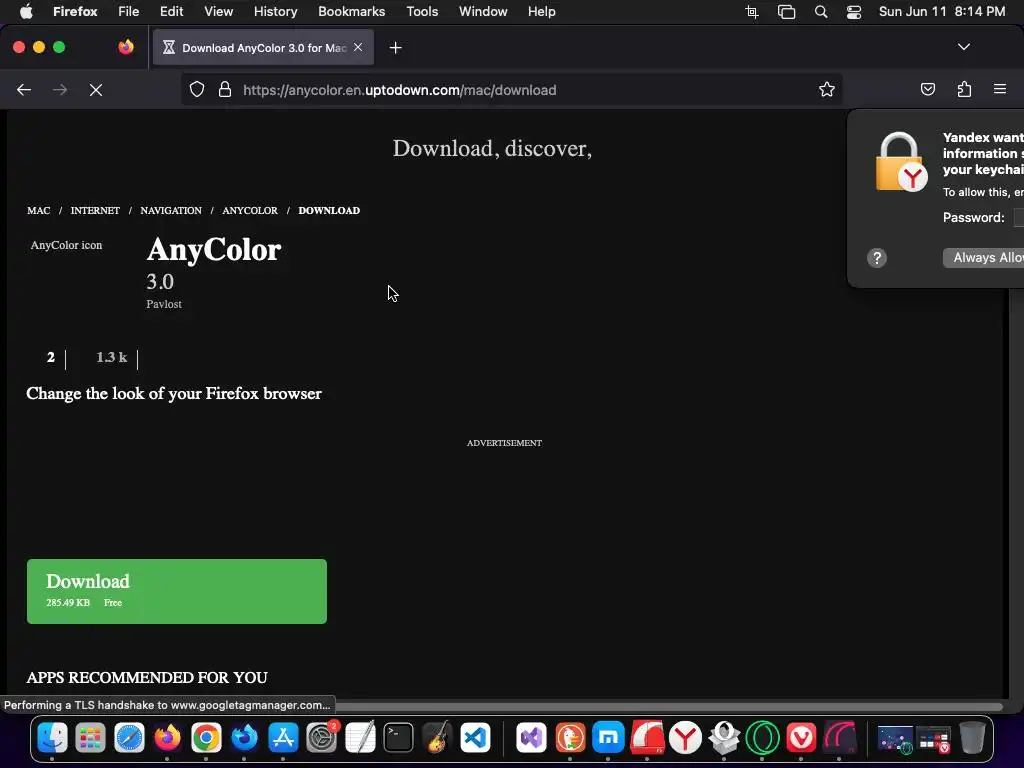Open the Edit menu
The width and height of the screenshot is (1024, 768).
point(171,12)
